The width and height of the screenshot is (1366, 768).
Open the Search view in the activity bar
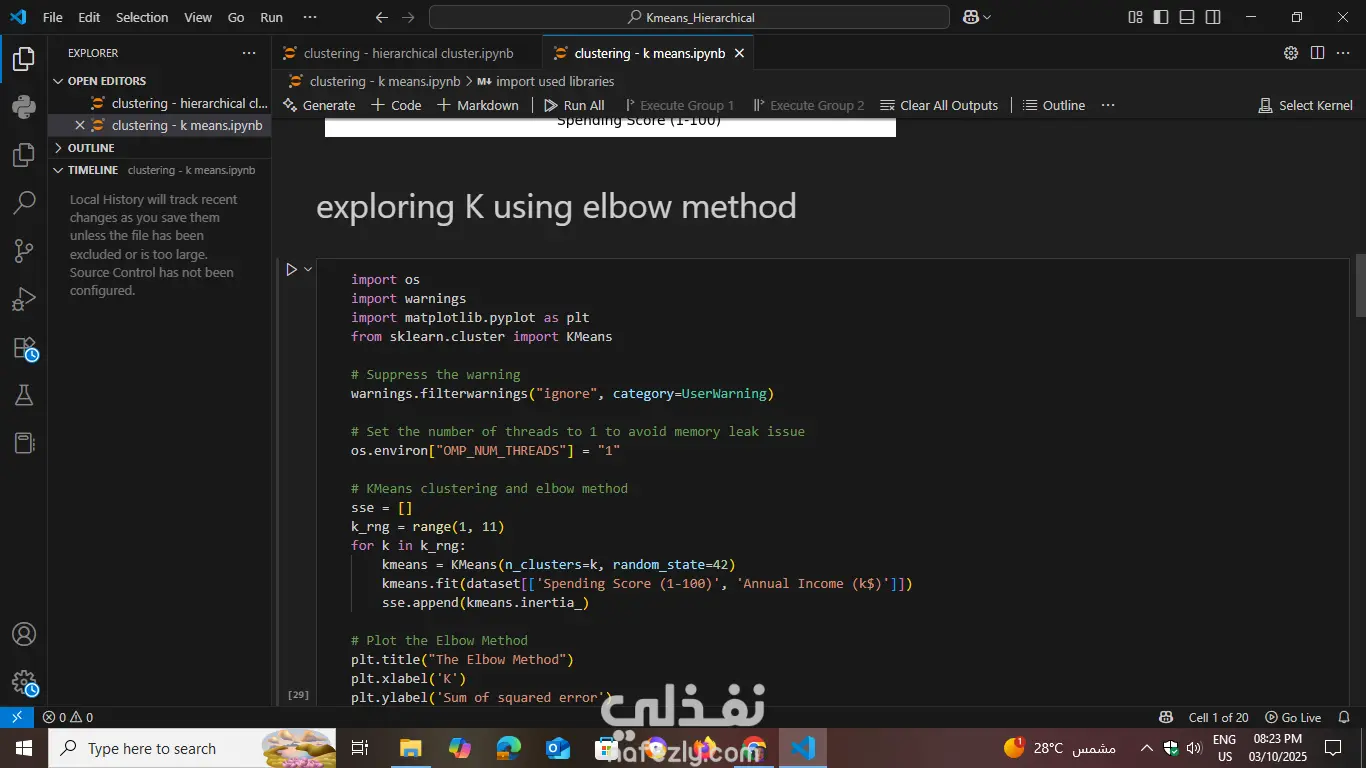pyautogui.click(x=22, y=202)
